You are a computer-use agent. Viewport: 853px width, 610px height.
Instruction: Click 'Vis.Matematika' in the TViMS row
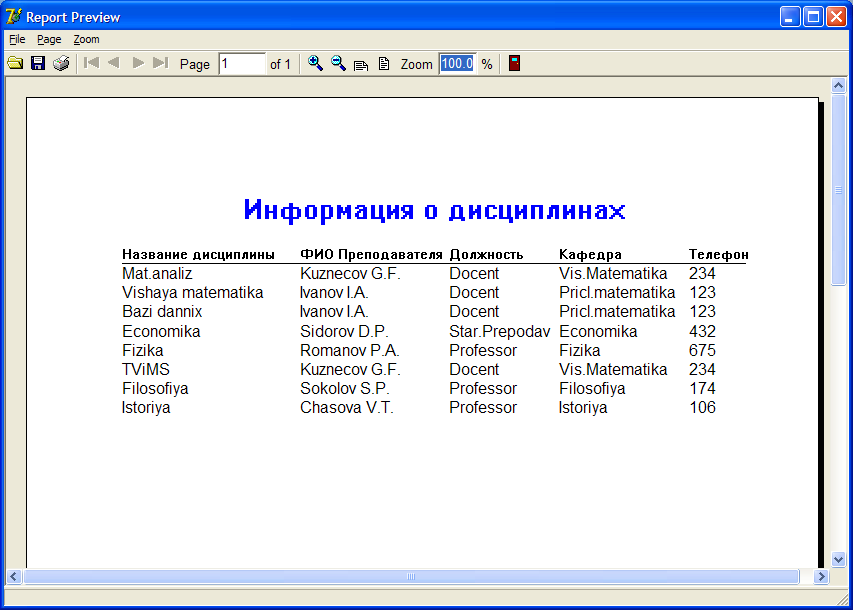613,369
